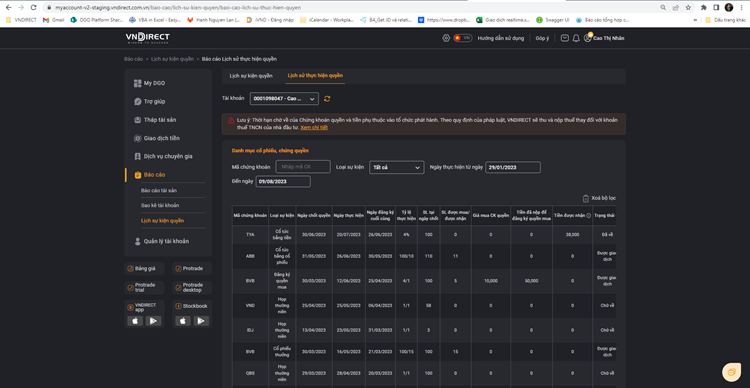
Task: Click the orange refresh icon beside account
Action: 327,99
